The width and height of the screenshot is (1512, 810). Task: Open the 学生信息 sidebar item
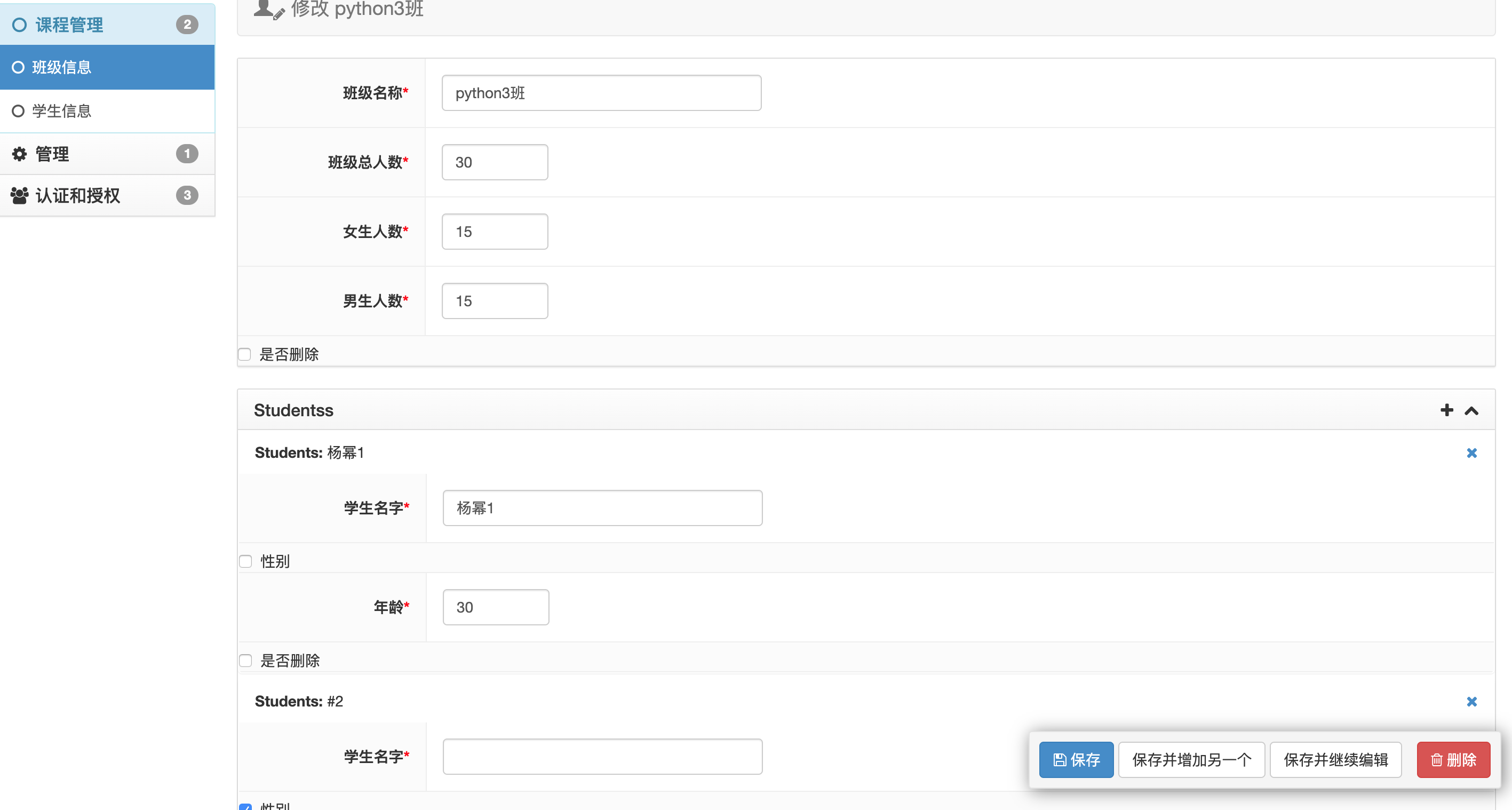[62, 110]
